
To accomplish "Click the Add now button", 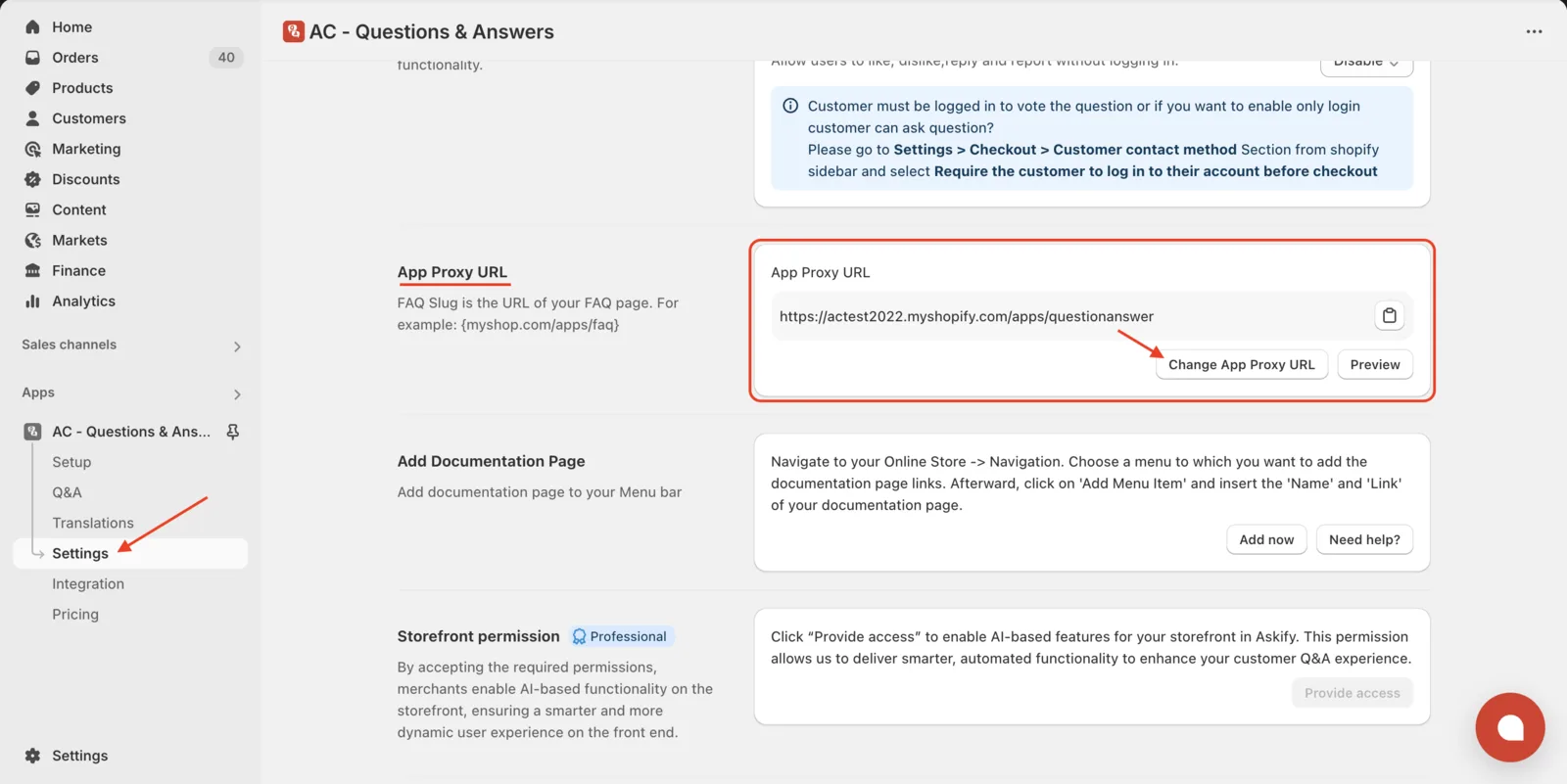I will click(1266, 539).
